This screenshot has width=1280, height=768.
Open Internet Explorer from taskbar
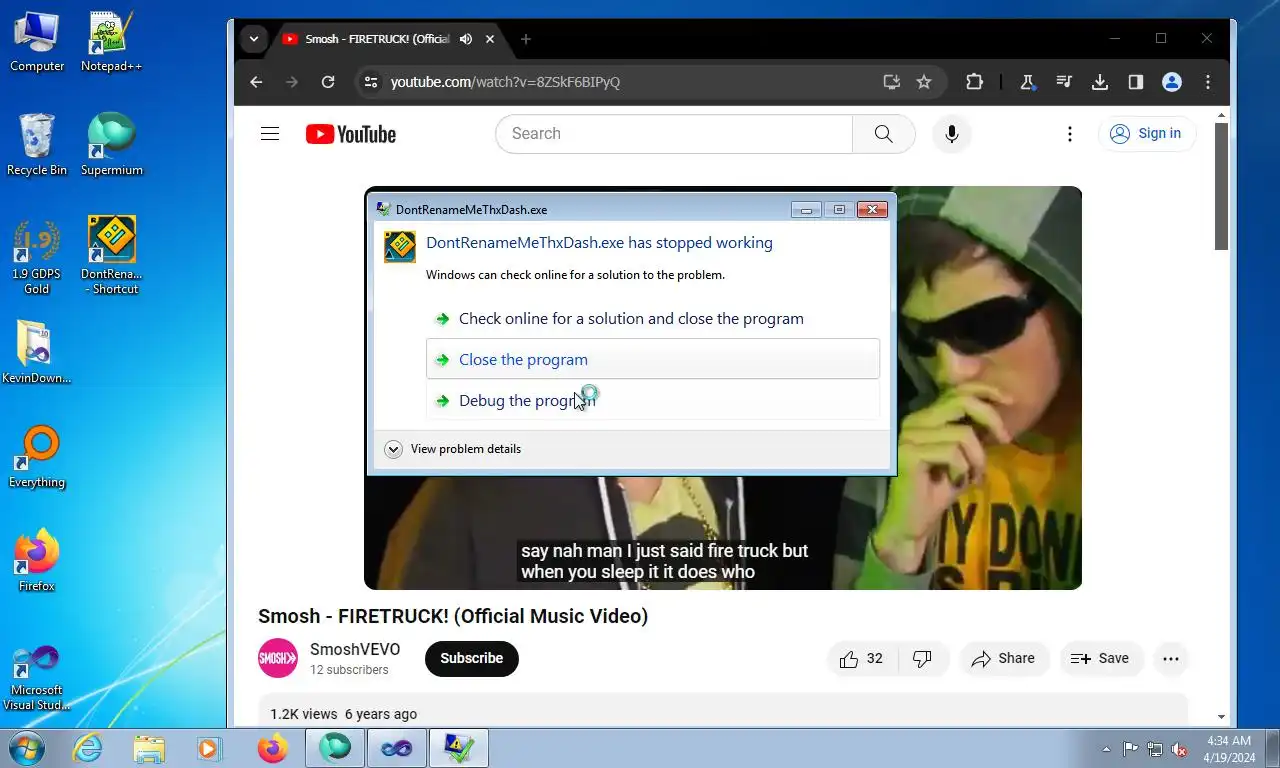click(88, 748)
